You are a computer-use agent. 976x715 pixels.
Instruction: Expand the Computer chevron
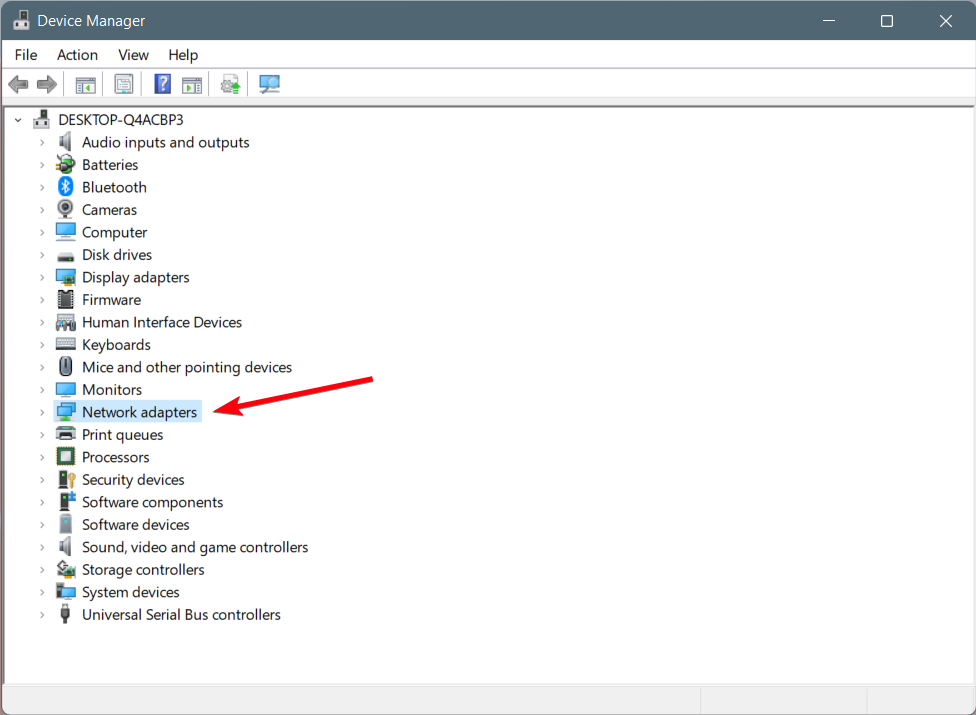click(42, 232)
